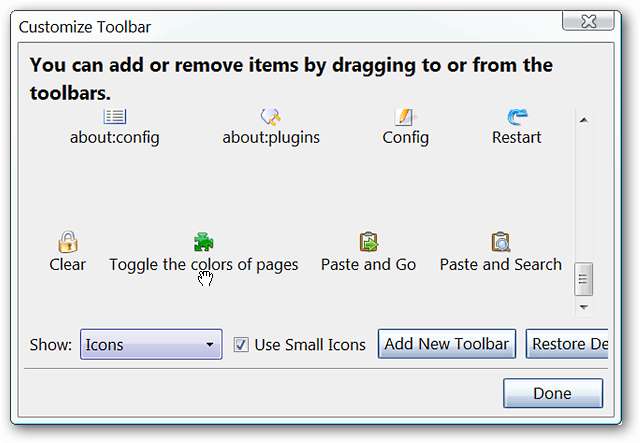Click the Add New Toolbar button
The width and height of the screenshot is (640, 443).
coord(447,344)
